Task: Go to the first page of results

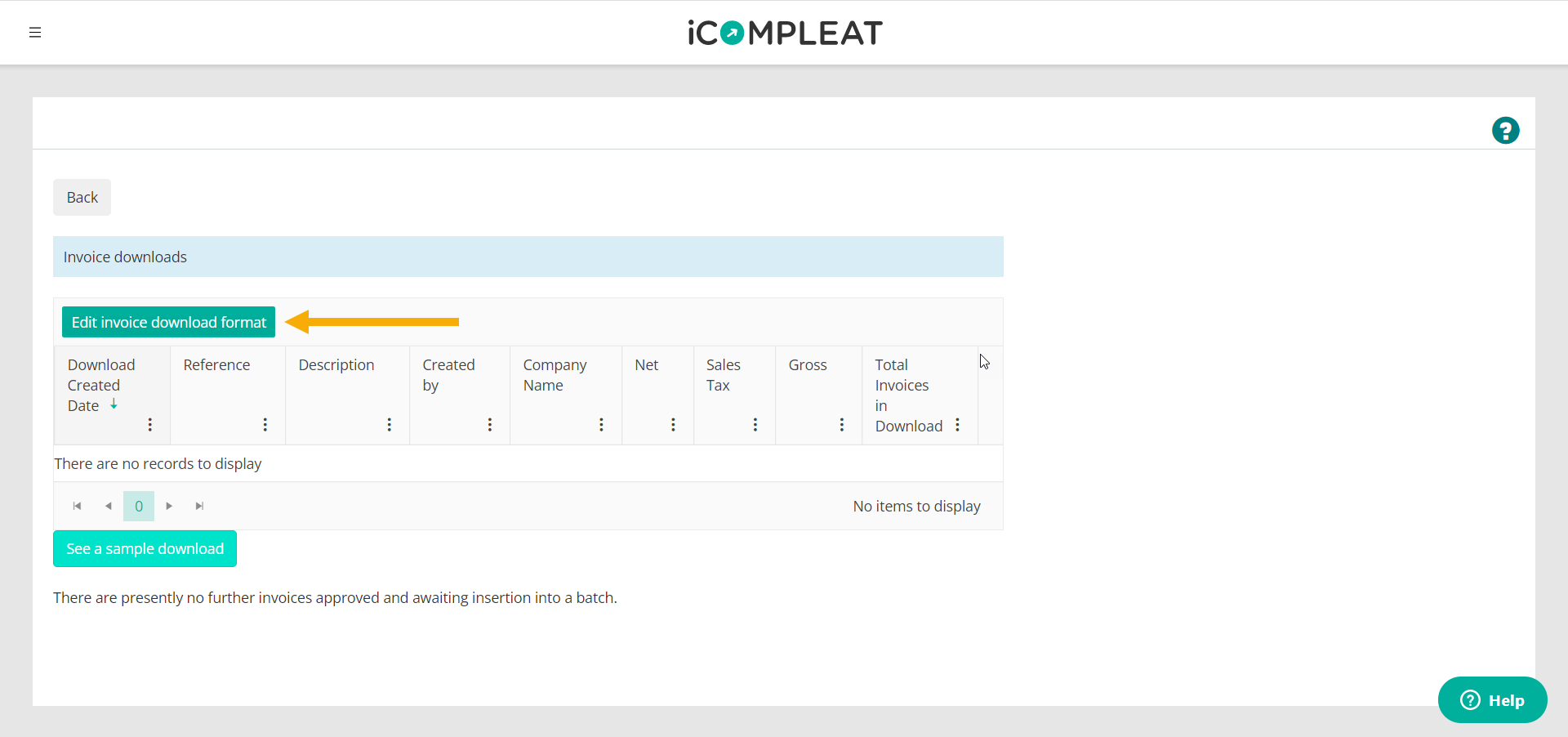Action: coord(77,506)
